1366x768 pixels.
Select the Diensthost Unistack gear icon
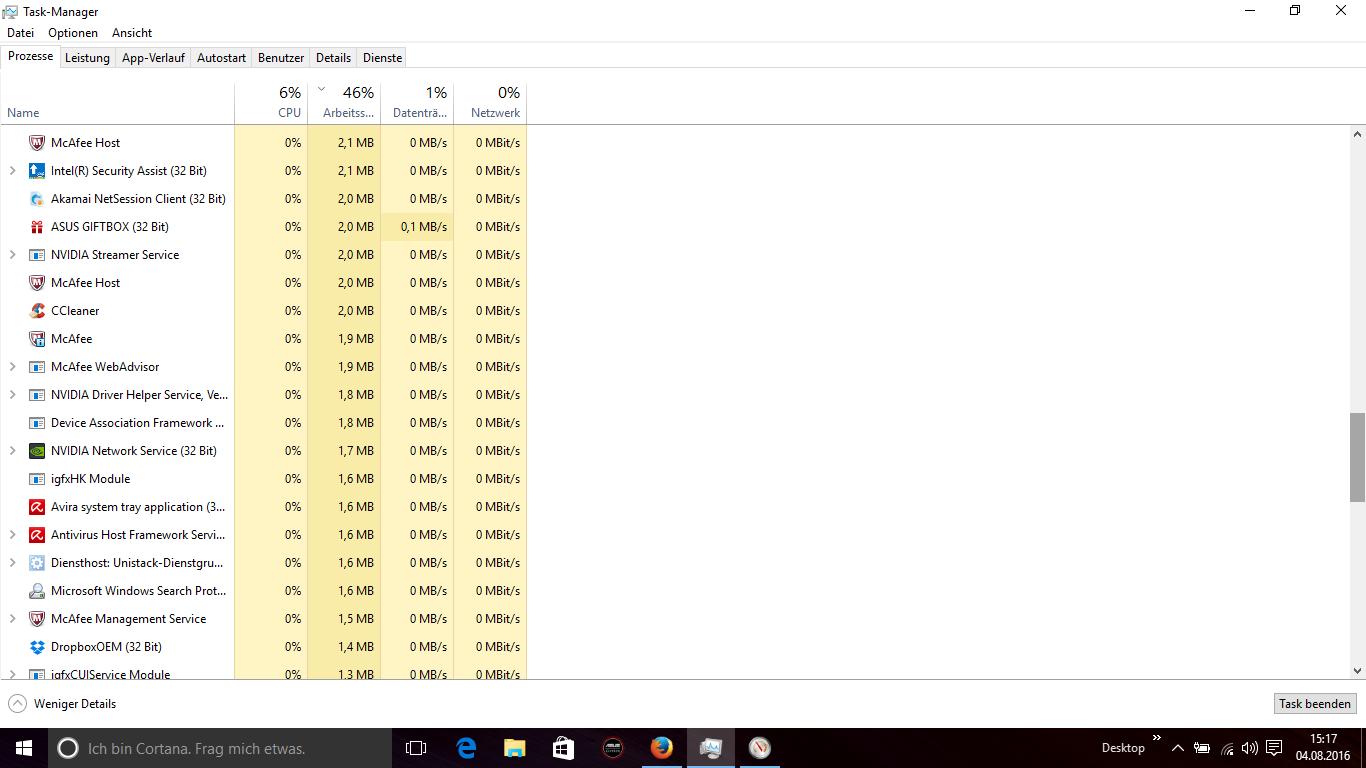coord(37,563)
